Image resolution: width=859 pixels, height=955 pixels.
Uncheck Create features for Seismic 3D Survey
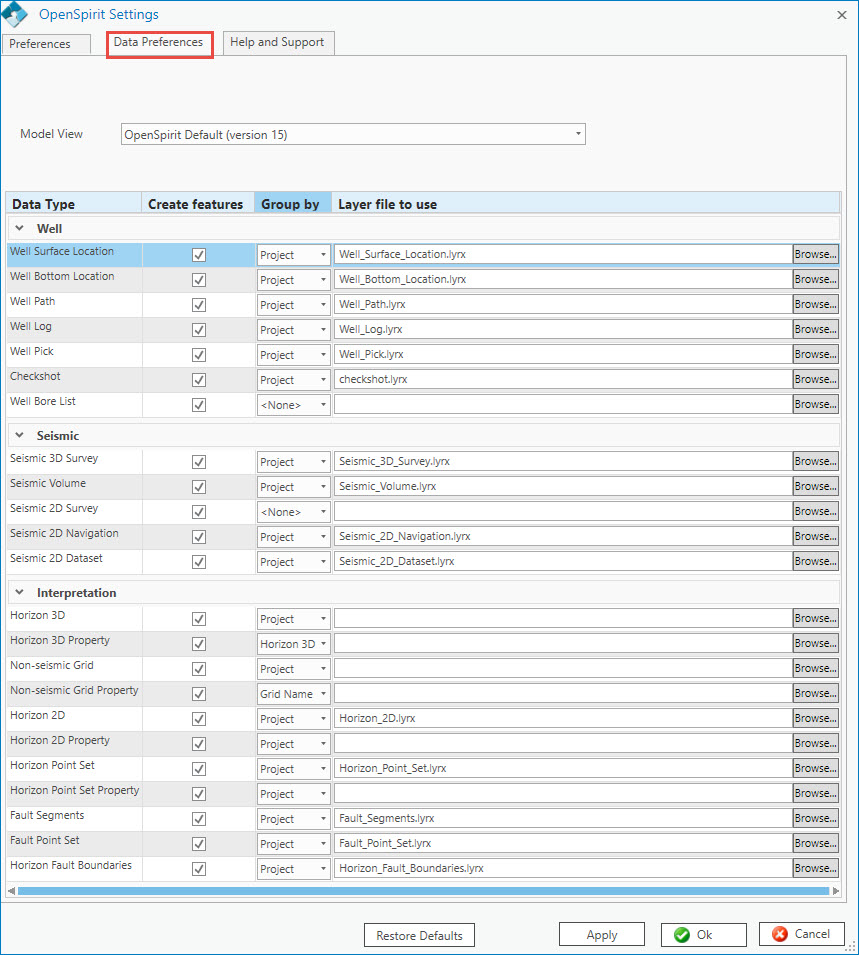(x=199, y=462)
